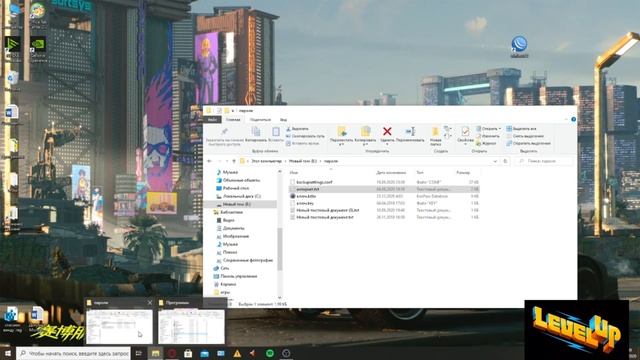The width and height of the screenshot is (640, 360).
Task: Collapse the ribbon using the chevron near Help
Action: (567, 120)
